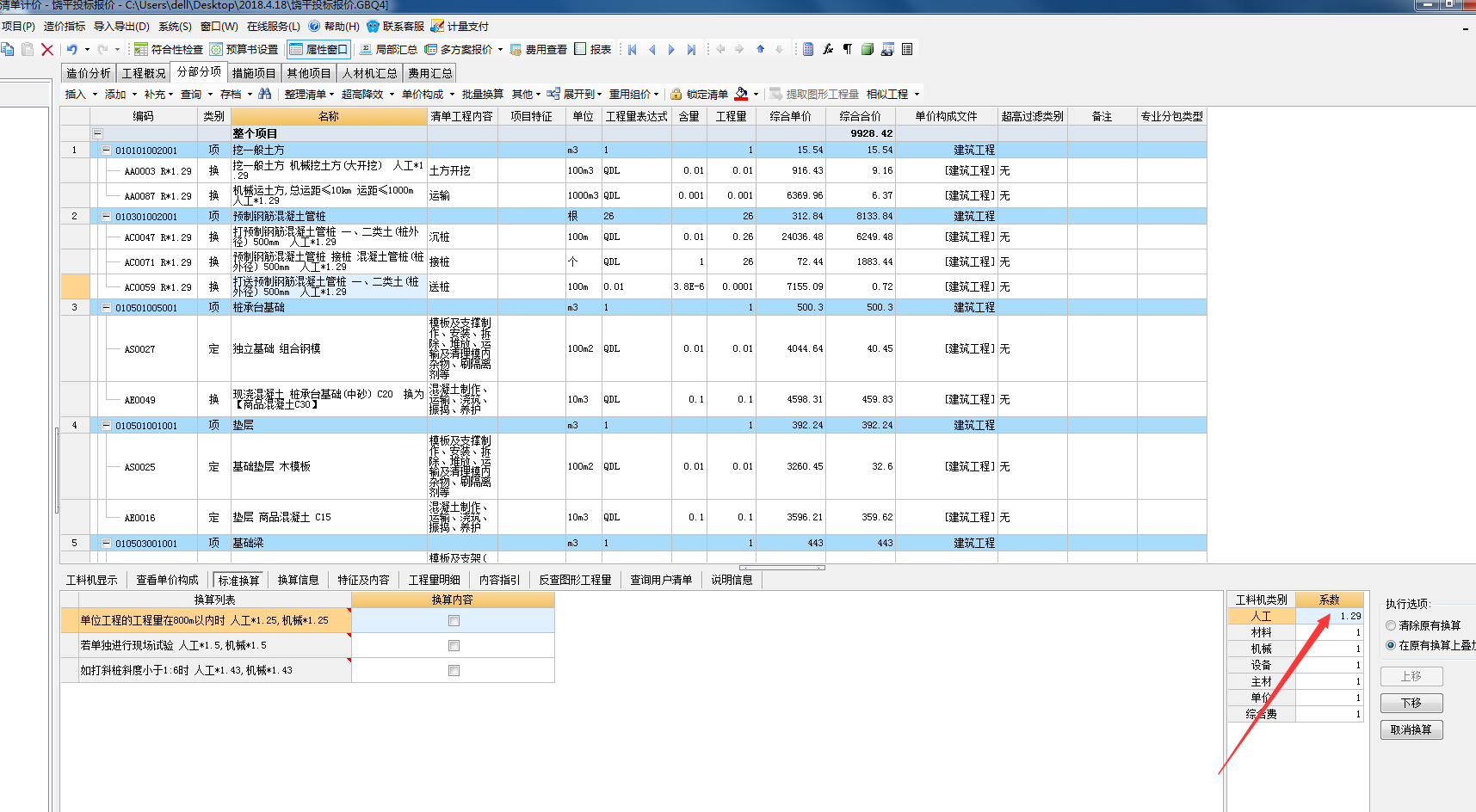This screenshot has height=812, width=1476.
Task: Open the 项目(P) menu
Action: (18, 27)
